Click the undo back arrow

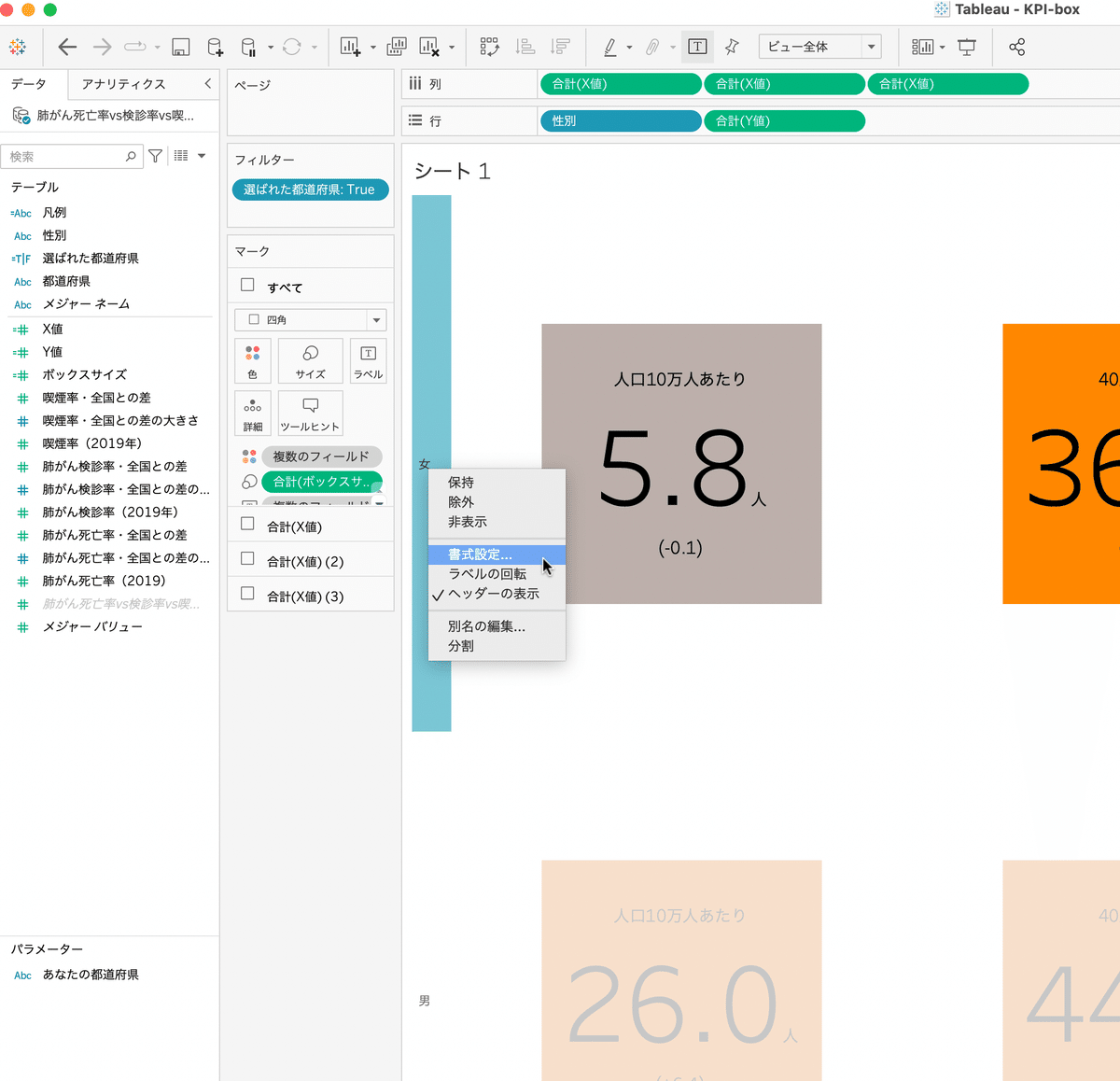(67, 47)
